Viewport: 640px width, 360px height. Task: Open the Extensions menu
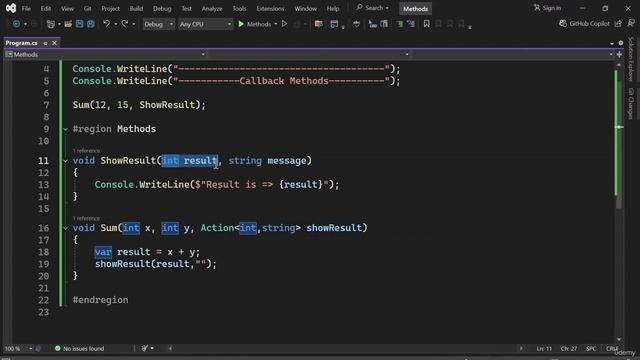tap(270, 9)
